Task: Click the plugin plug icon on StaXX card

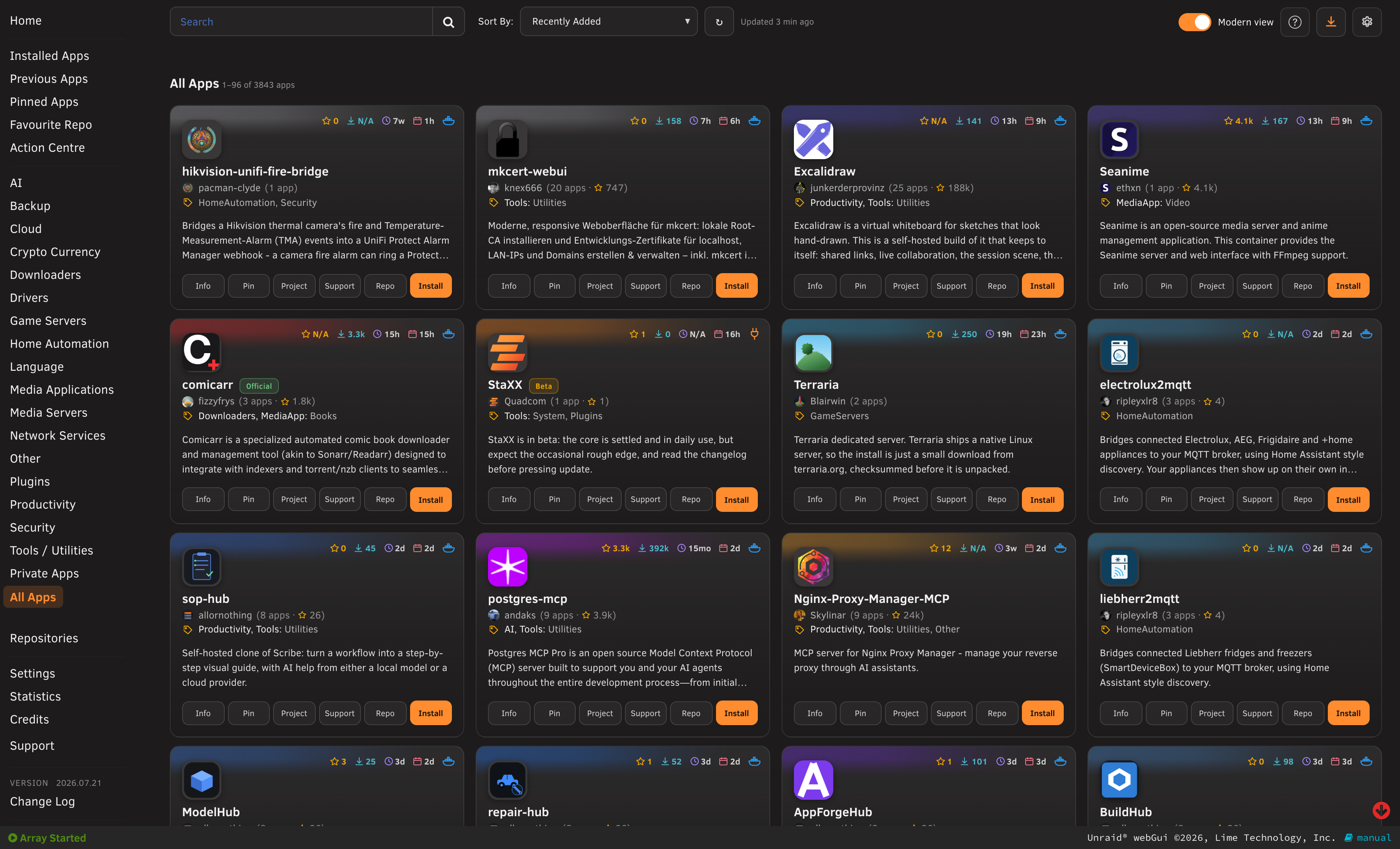Action: tap(755, 333)
